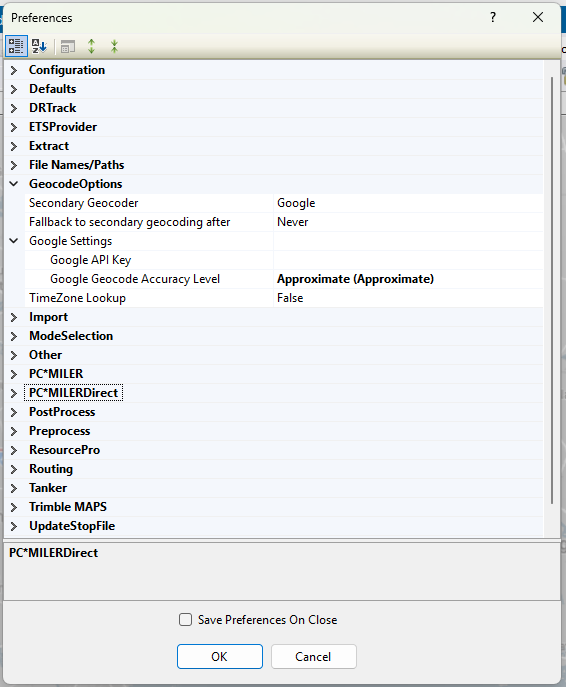Expand the PC*MILERDirect category chevron

pyautogui.click(x=14, y=393)
